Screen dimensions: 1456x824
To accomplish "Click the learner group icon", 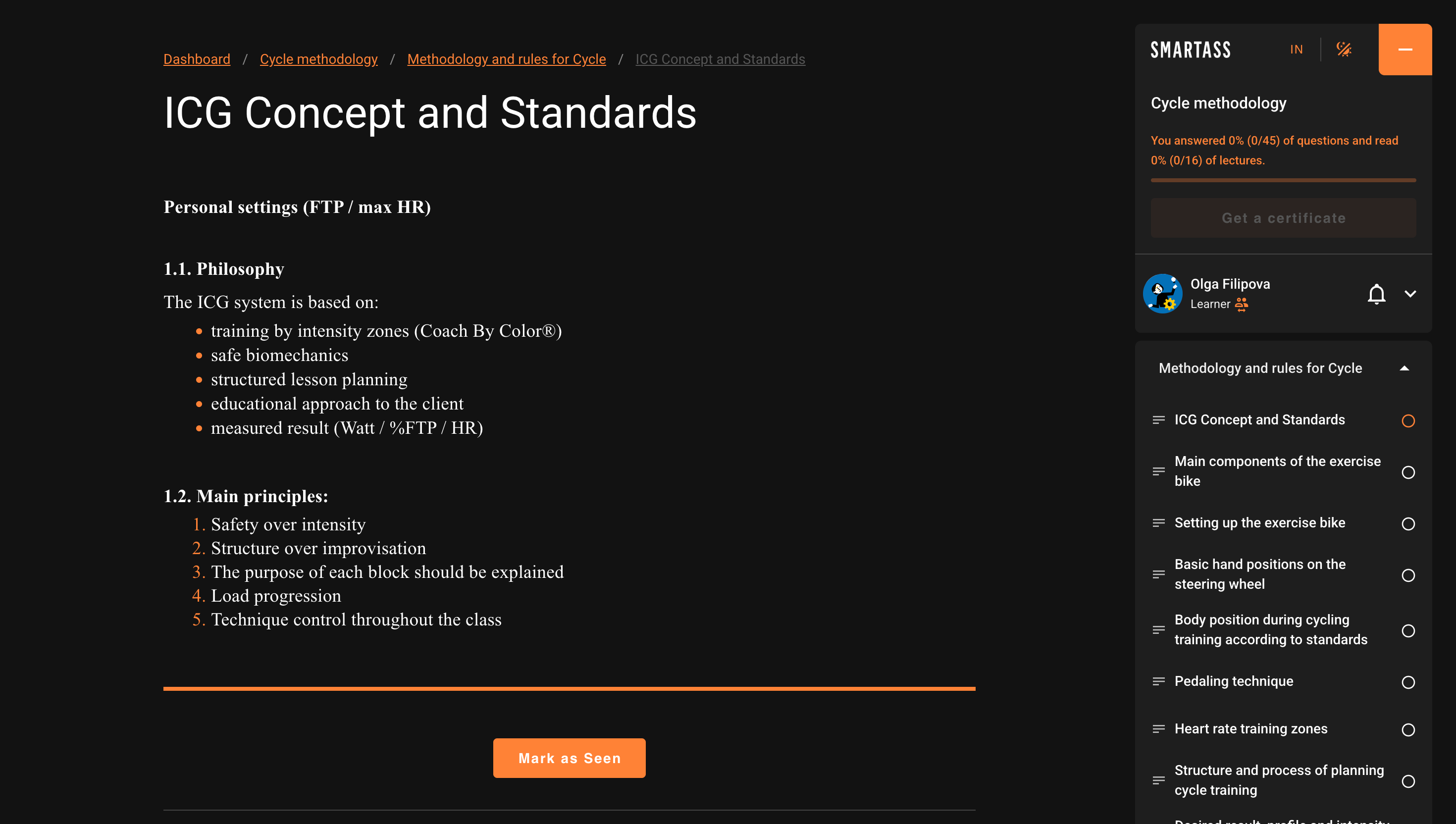I will pos(1242,305).
